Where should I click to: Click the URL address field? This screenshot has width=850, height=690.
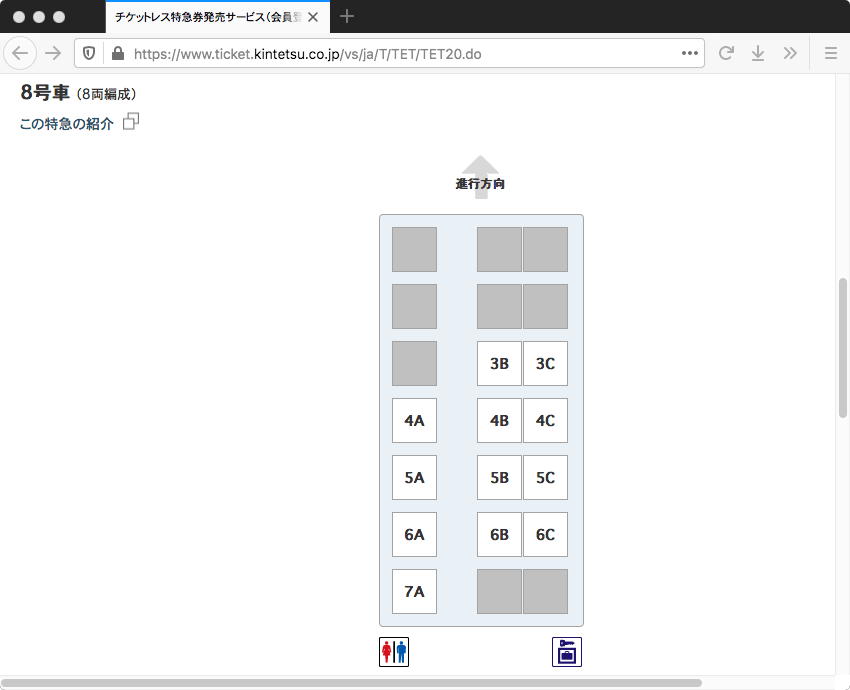click(389, 53)
